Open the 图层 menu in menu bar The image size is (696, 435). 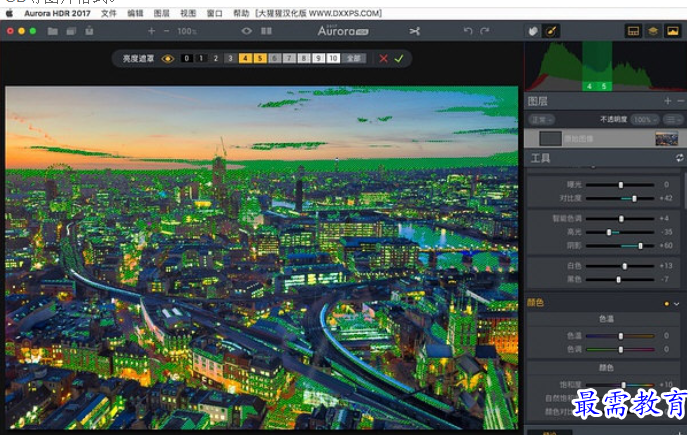coord(162,13)
